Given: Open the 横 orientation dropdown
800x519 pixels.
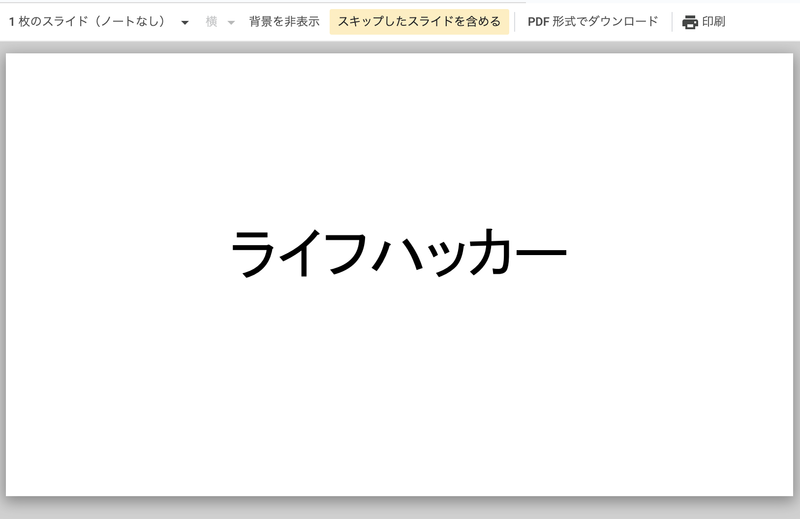Looking at the screenshot, I should click(x=220, y=21).
